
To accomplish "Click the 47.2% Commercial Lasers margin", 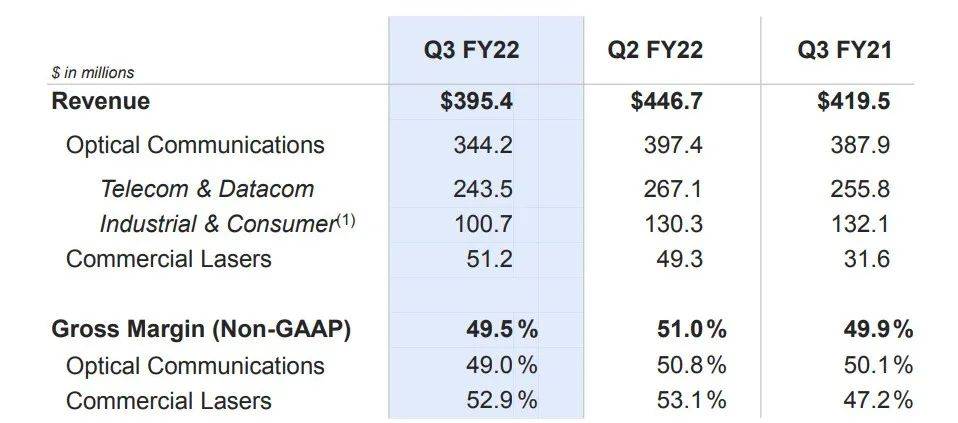I will tap(877, 401).
